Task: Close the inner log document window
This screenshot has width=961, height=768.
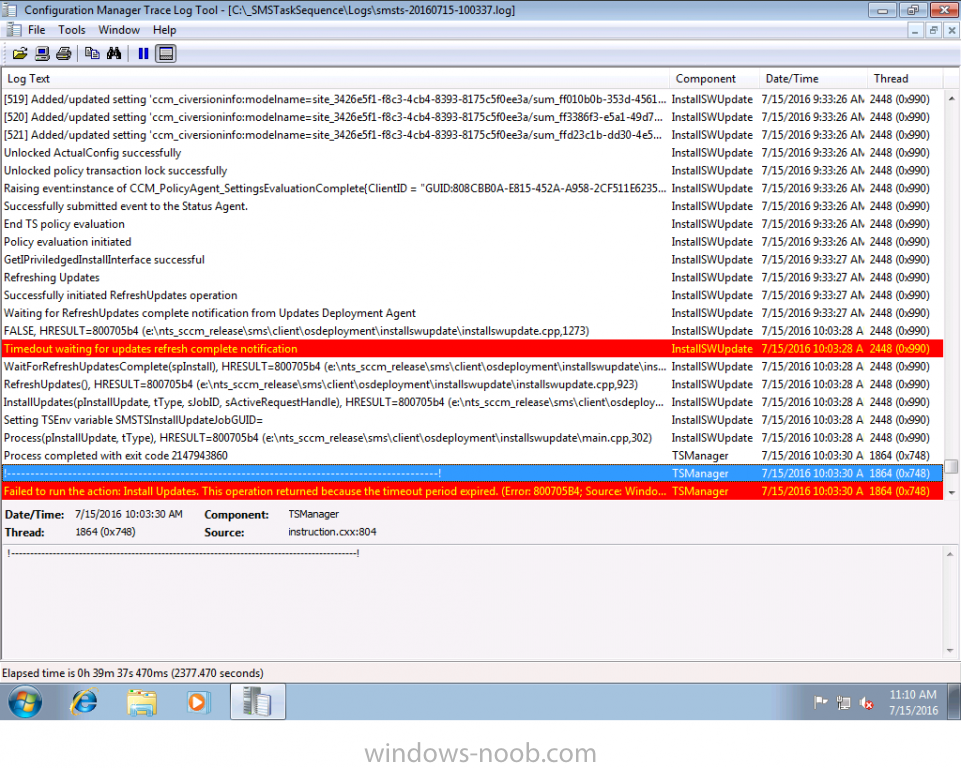Action: (952, 30)
